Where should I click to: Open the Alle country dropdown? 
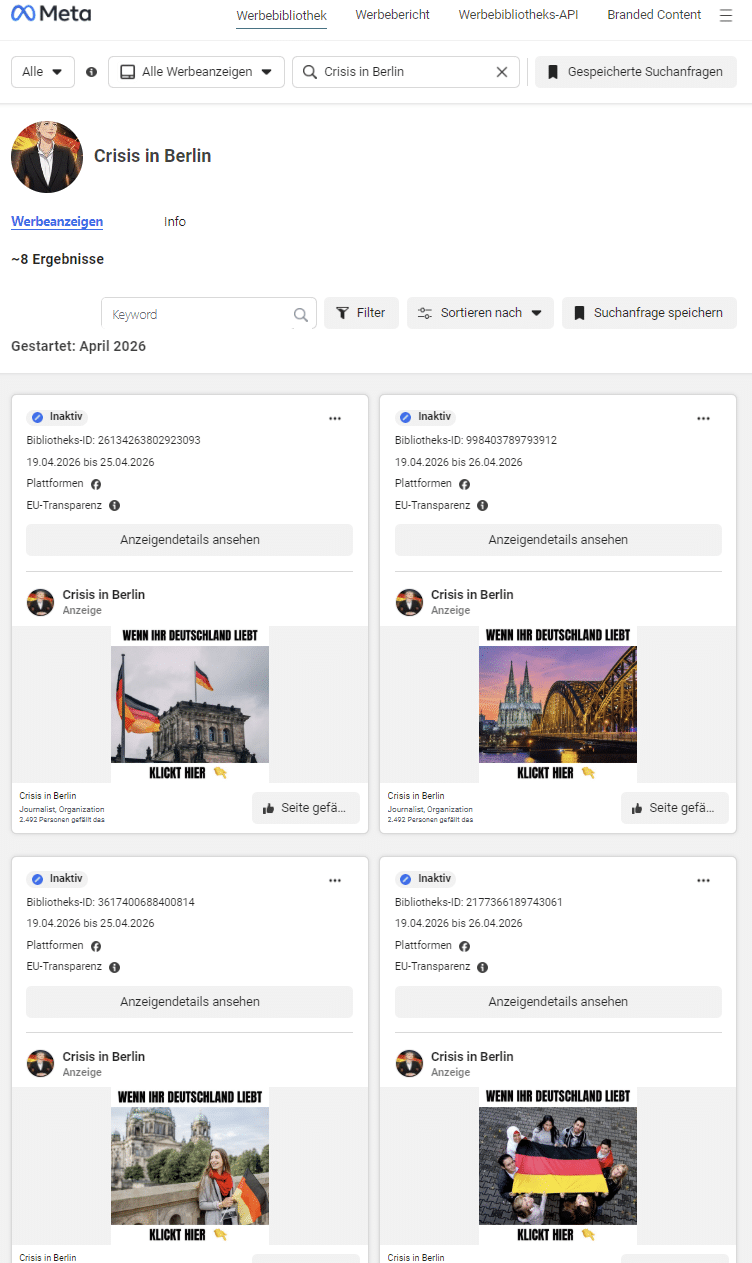42,72
